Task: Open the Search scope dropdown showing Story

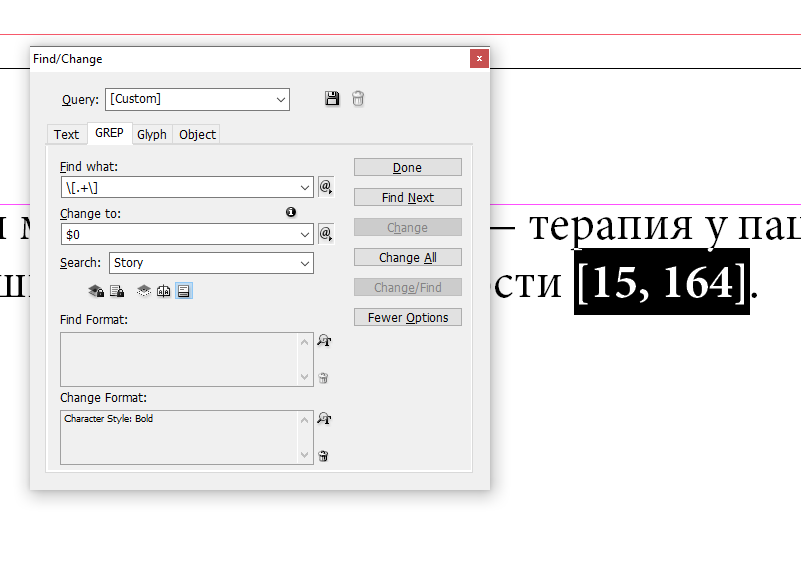Action: (211, 263)
